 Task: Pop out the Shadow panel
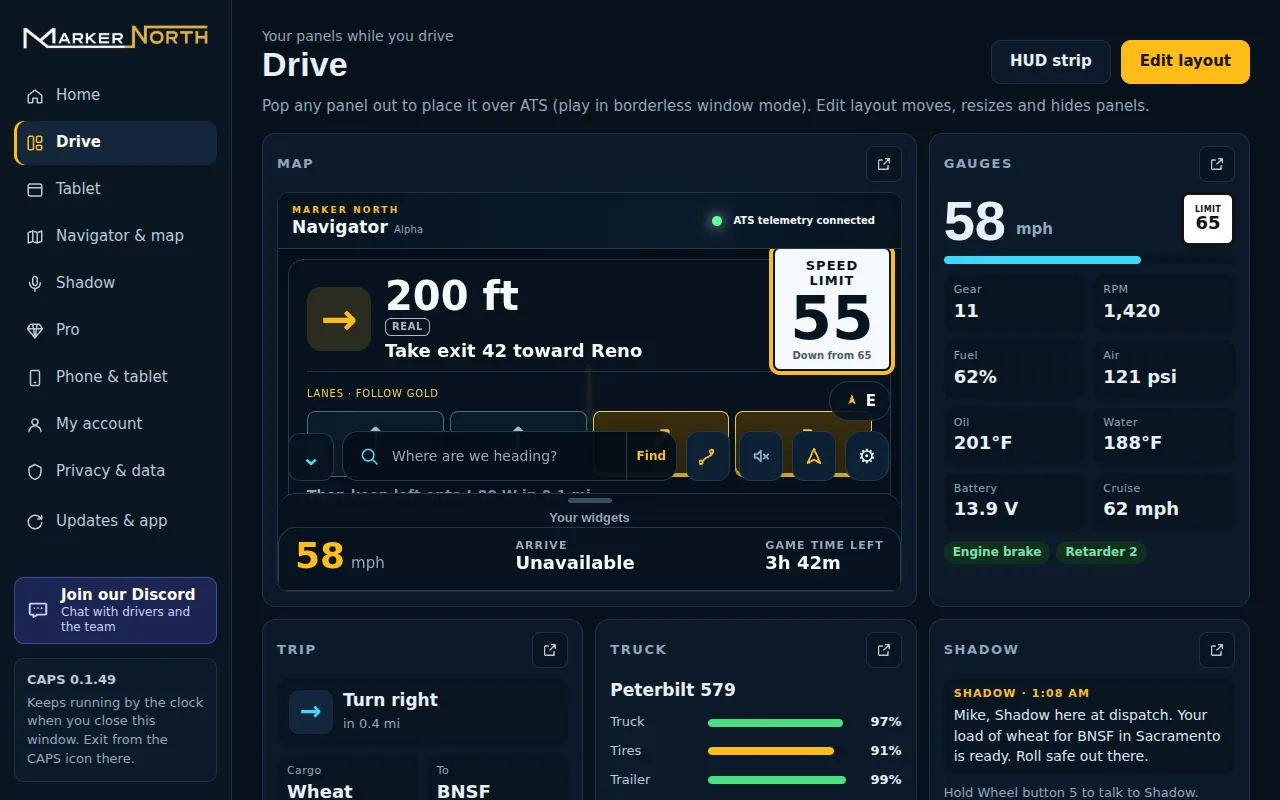1216,650
